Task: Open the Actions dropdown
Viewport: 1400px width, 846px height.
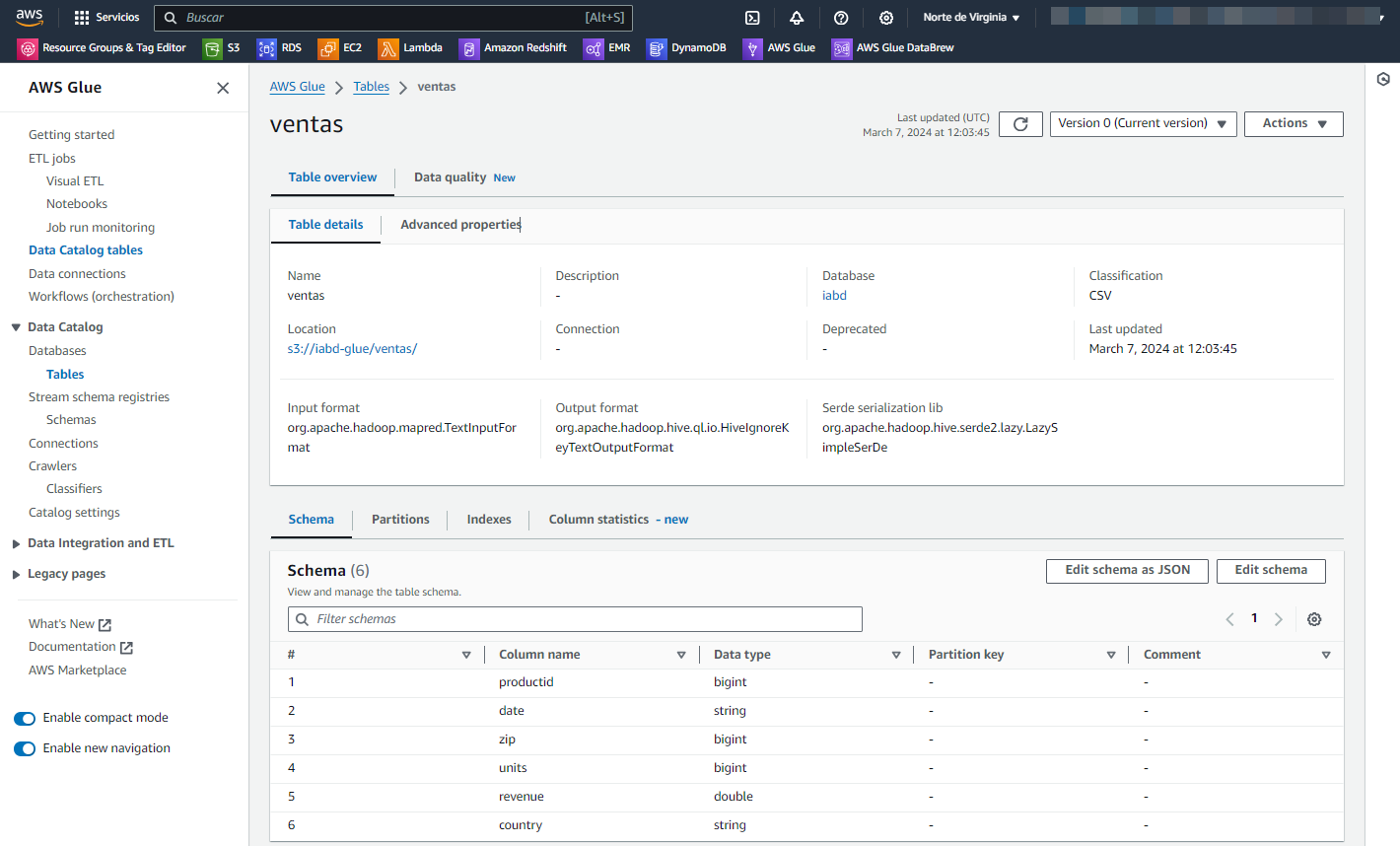Action: 1294,124
